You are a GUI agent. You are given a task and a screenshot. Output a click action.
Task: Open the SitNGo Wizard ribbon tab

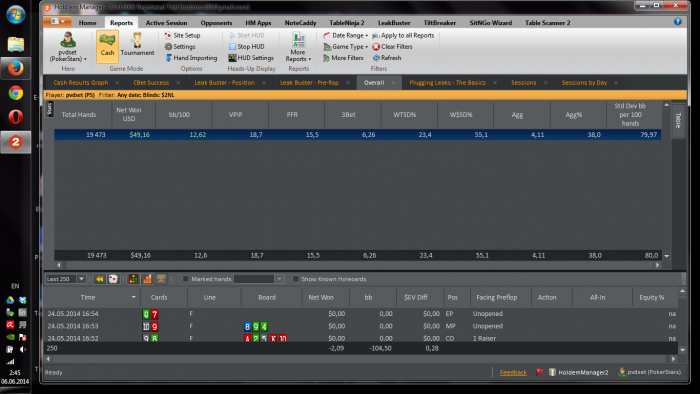pos(491,23)
